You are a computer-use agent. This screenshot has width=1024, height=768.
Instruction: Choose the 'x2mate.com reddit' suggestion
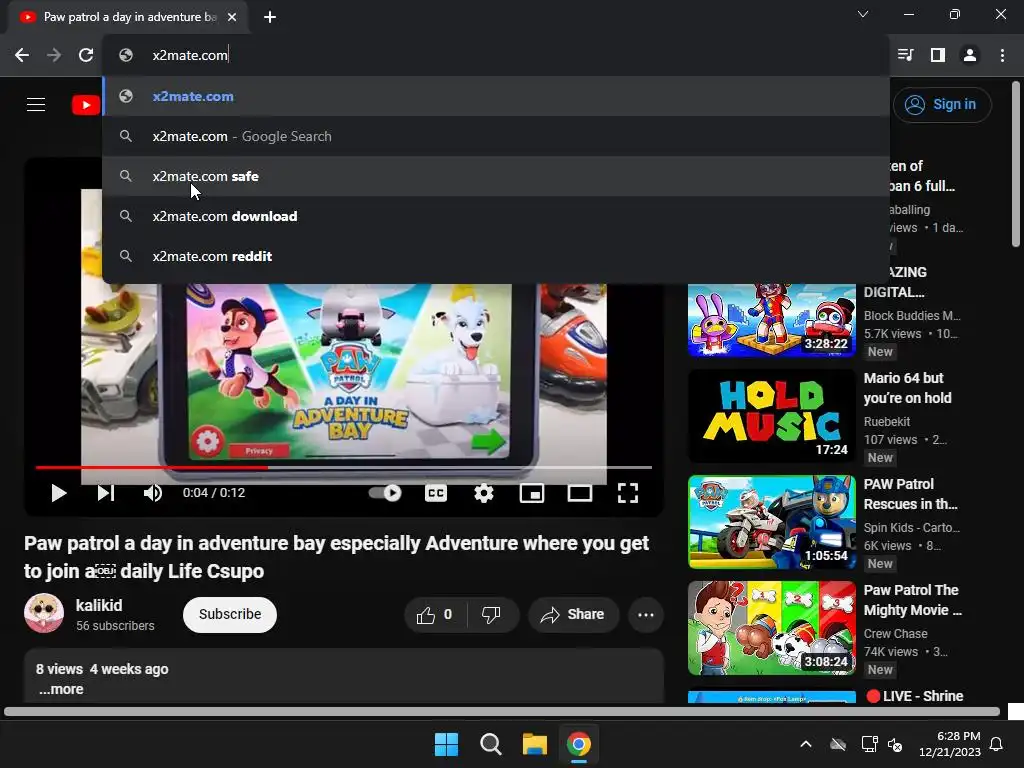point(496,256)
